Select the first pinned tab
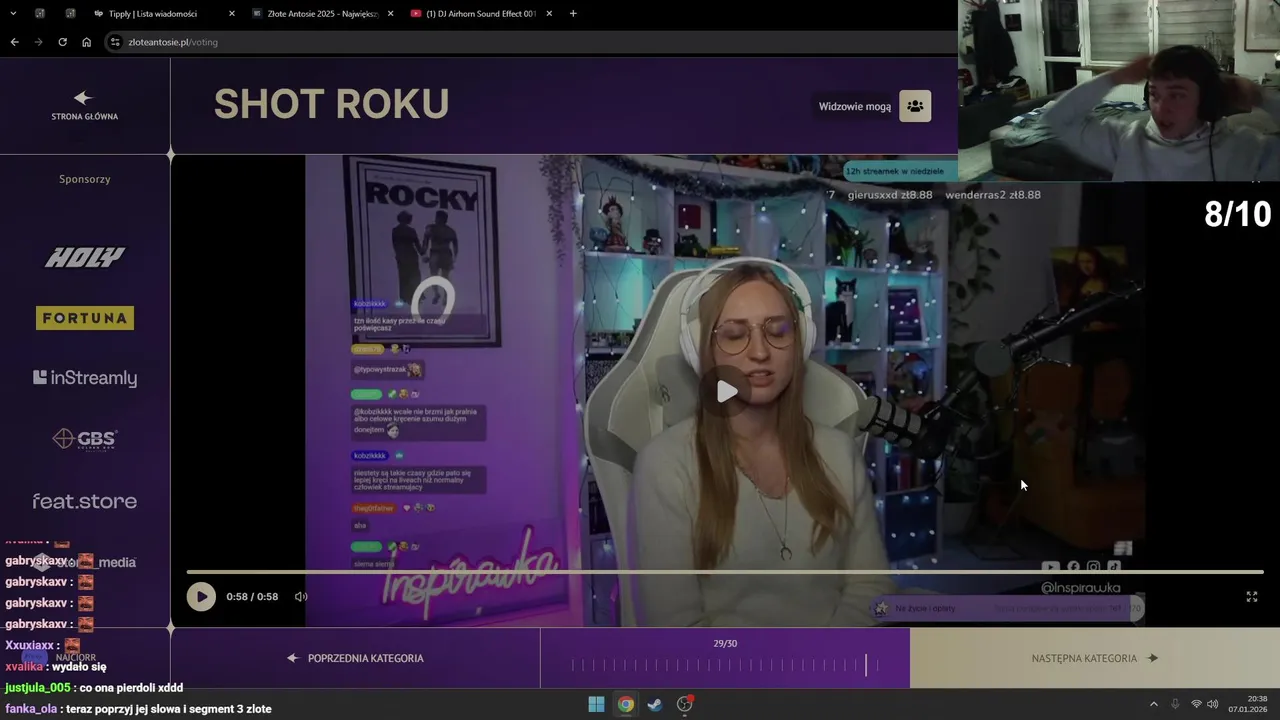Image resolution: width=1280 pixels, height=720 pixels. click(x=39, y=14)
